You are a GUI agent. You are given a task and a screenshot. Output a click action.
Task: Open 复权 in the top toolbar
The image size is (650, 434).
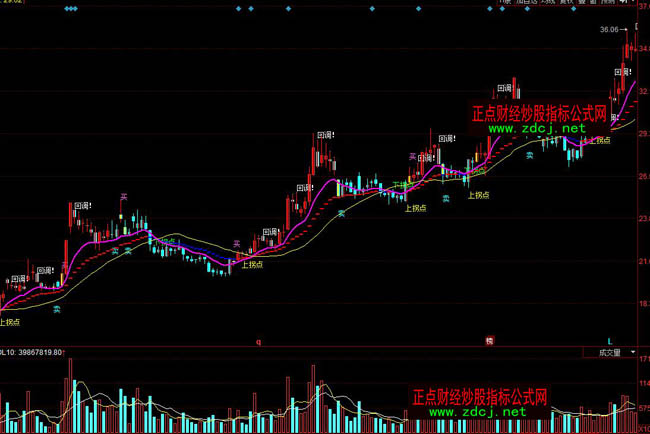(566, 3)
